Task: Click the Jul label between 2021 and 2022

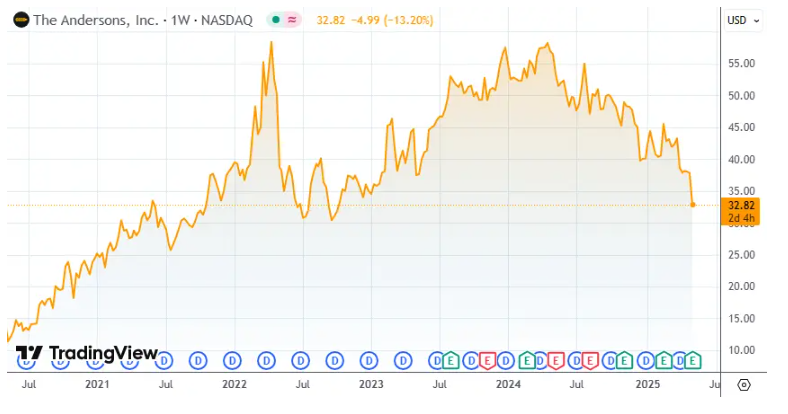Action: 166,384
